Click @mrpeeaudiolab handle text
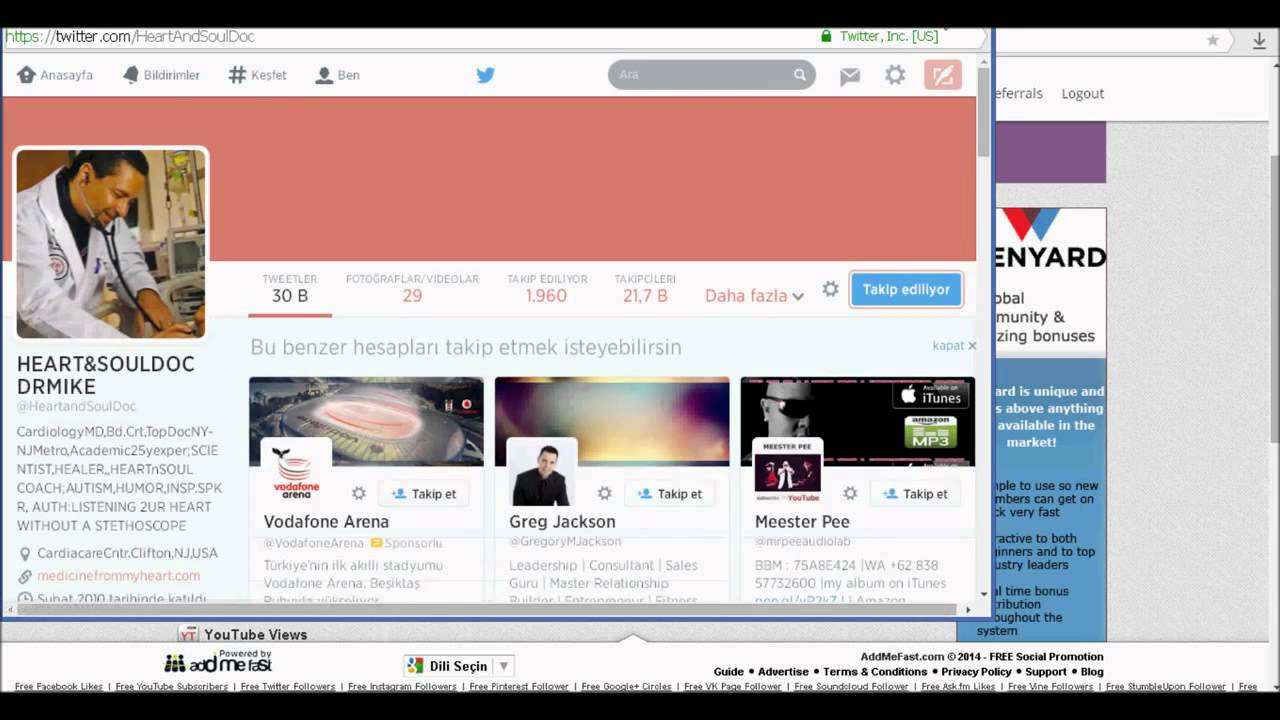Viewport: 1280px width, 720px height. pyautogui.click(x=802, y=541)
